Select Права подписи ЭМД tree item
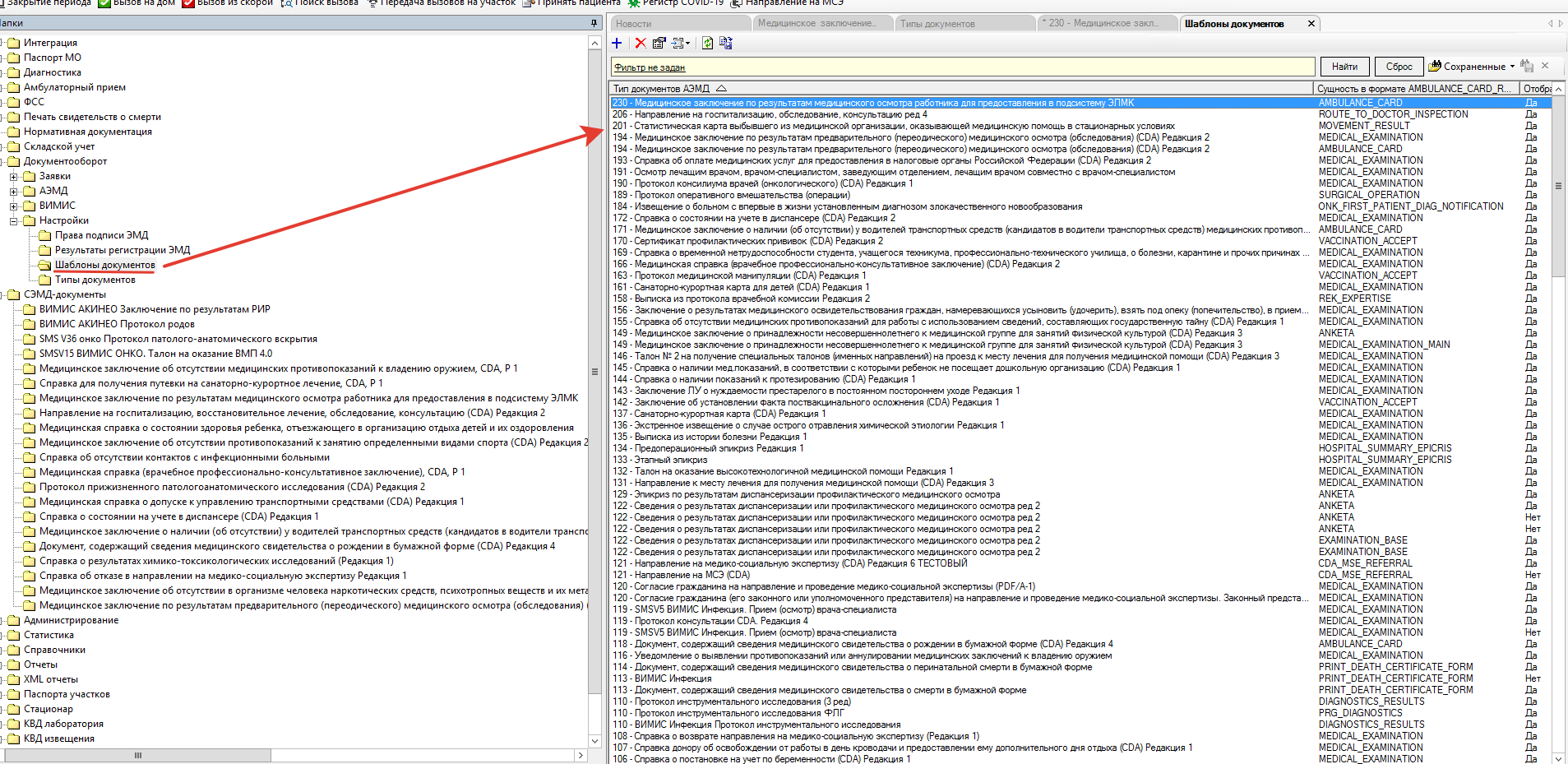The height and width of the screenshot is (764, 1568). 102,235
